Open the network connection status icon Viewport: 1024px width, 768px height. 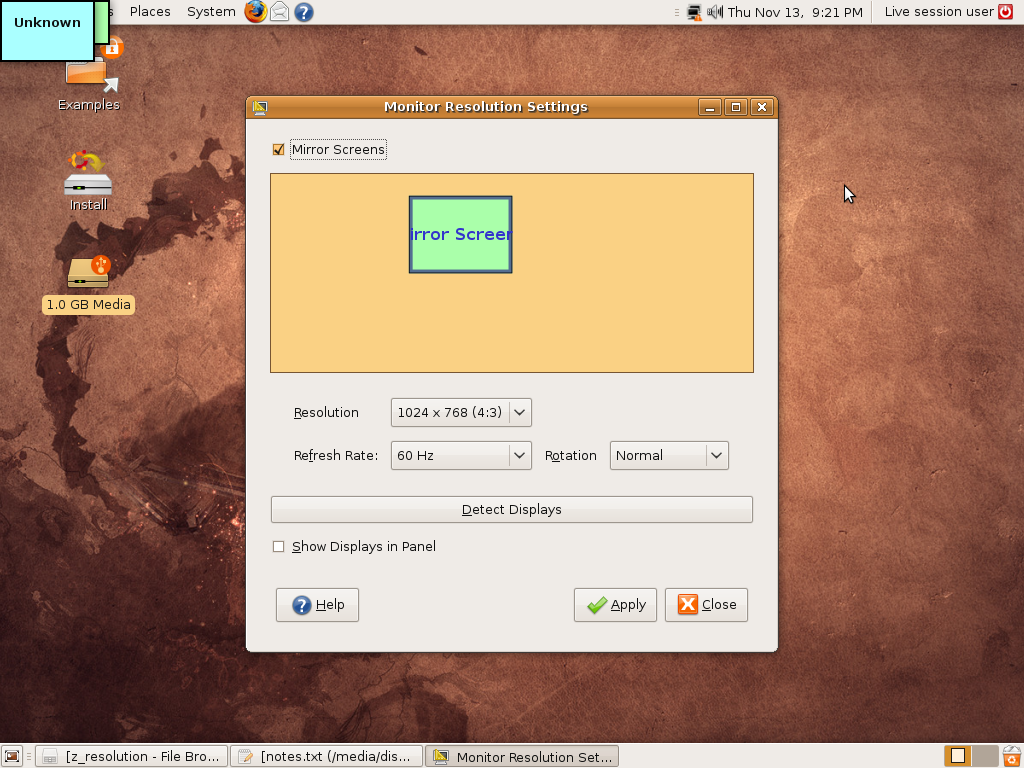pyautogui.click(x=694, y=12)
